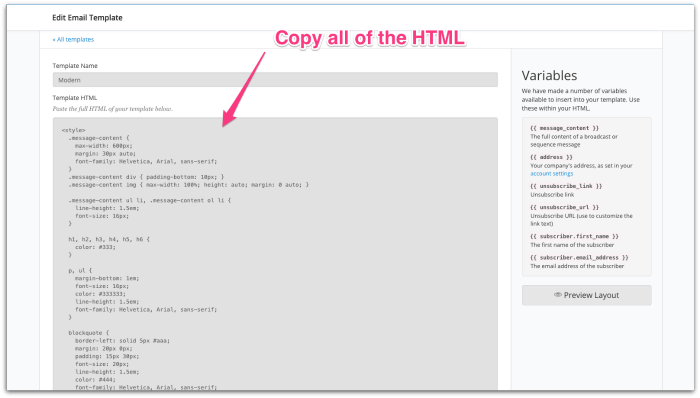This screenshot has width=700, height=398.
Task: Select the {{ unsubscribe_link }} variable text
Action: click(566, 186)
